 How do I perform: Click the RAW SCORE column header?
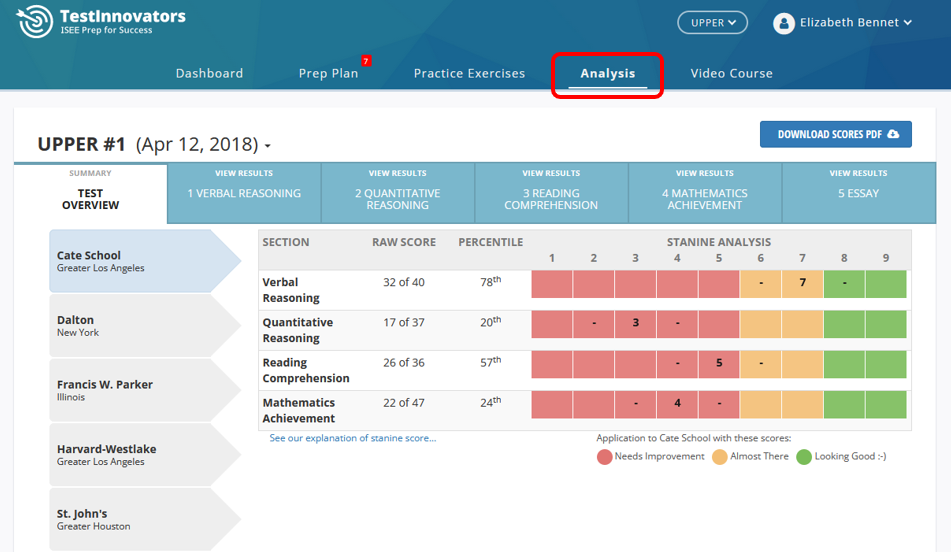coord(404,242)
